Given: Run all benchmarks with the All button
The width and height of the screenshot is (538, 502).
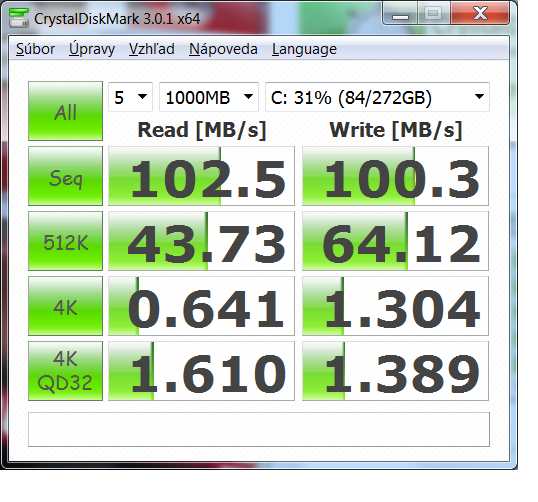Looking at the screenshot, I should point(65,111).
